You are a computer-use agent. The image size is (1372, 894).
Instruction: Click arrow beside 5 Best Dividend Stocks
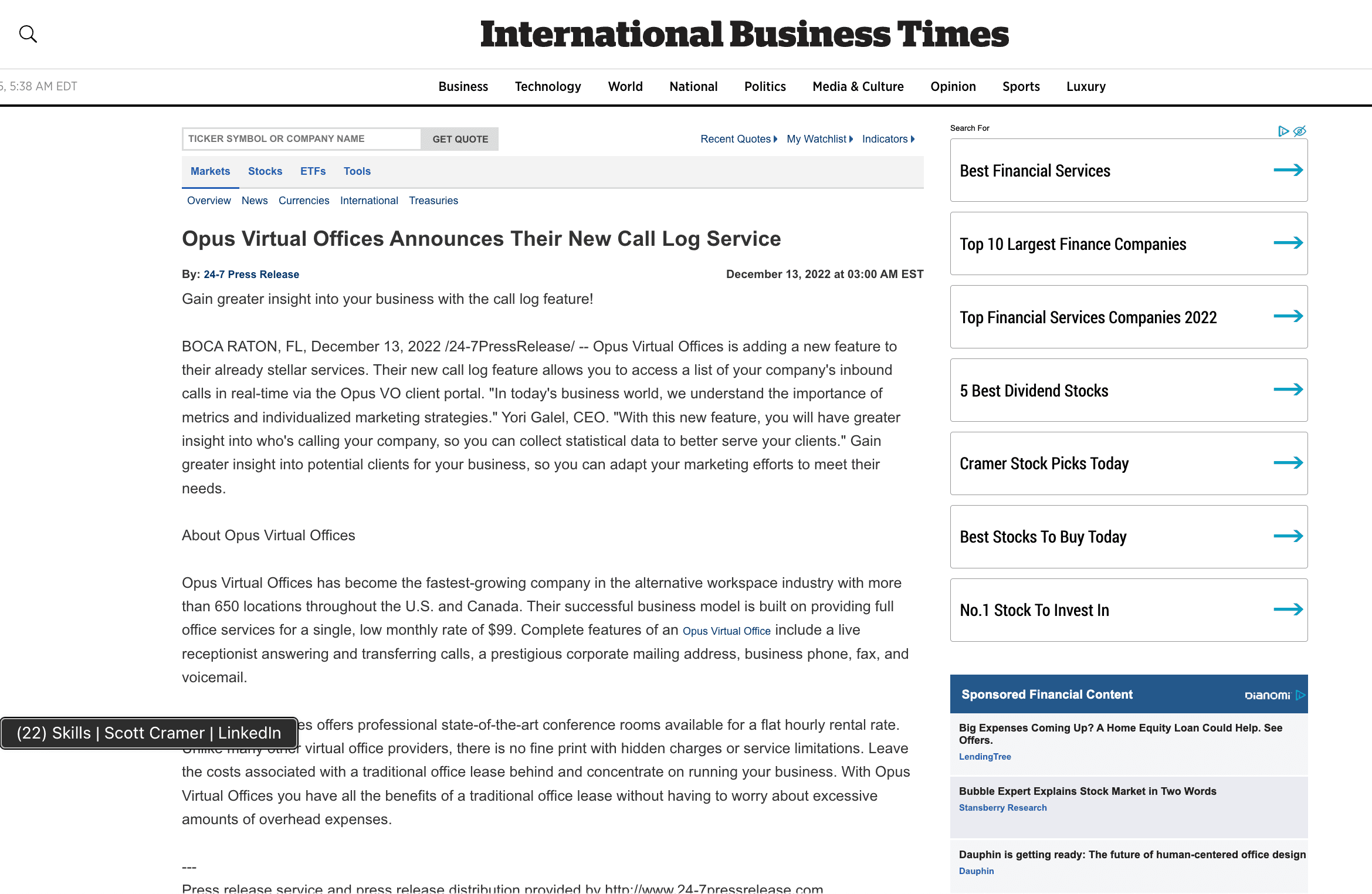1288,390
